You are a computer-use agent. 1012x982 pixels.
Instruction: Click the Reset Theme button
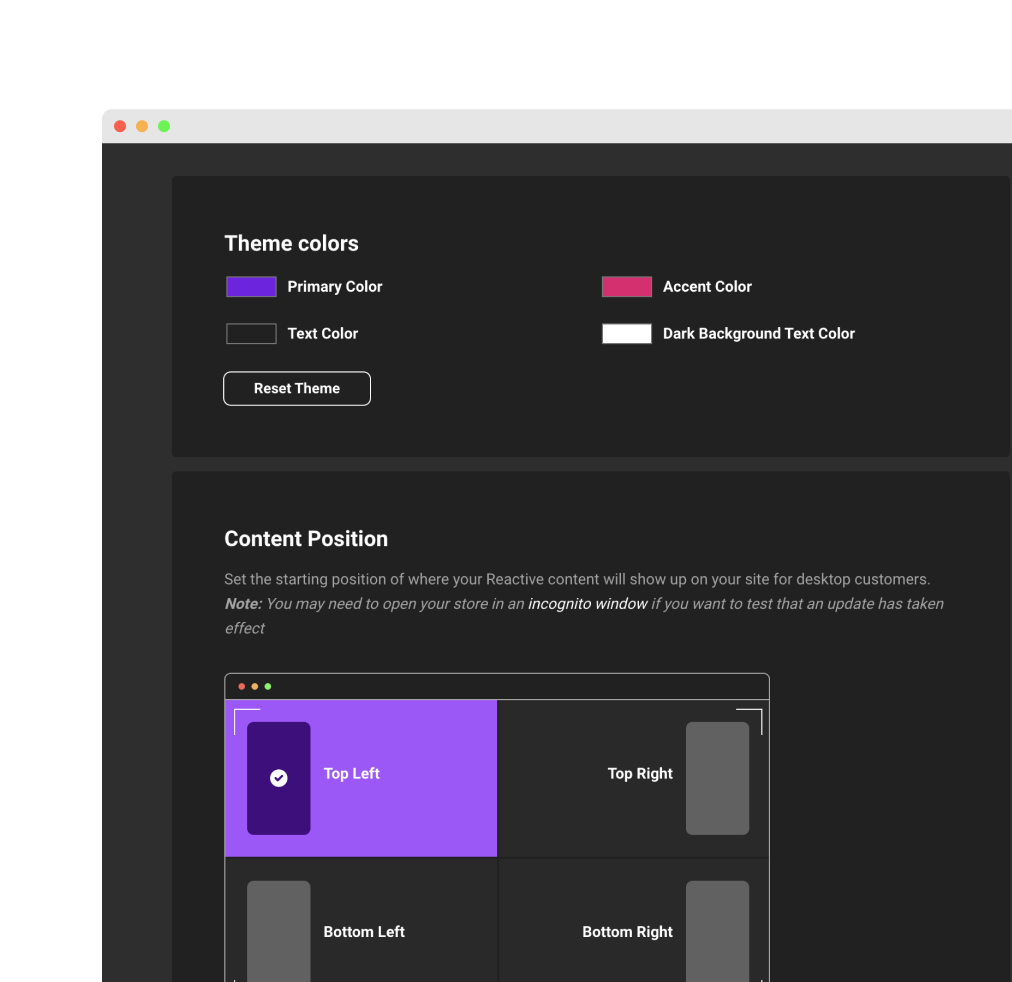coord(297,388)
